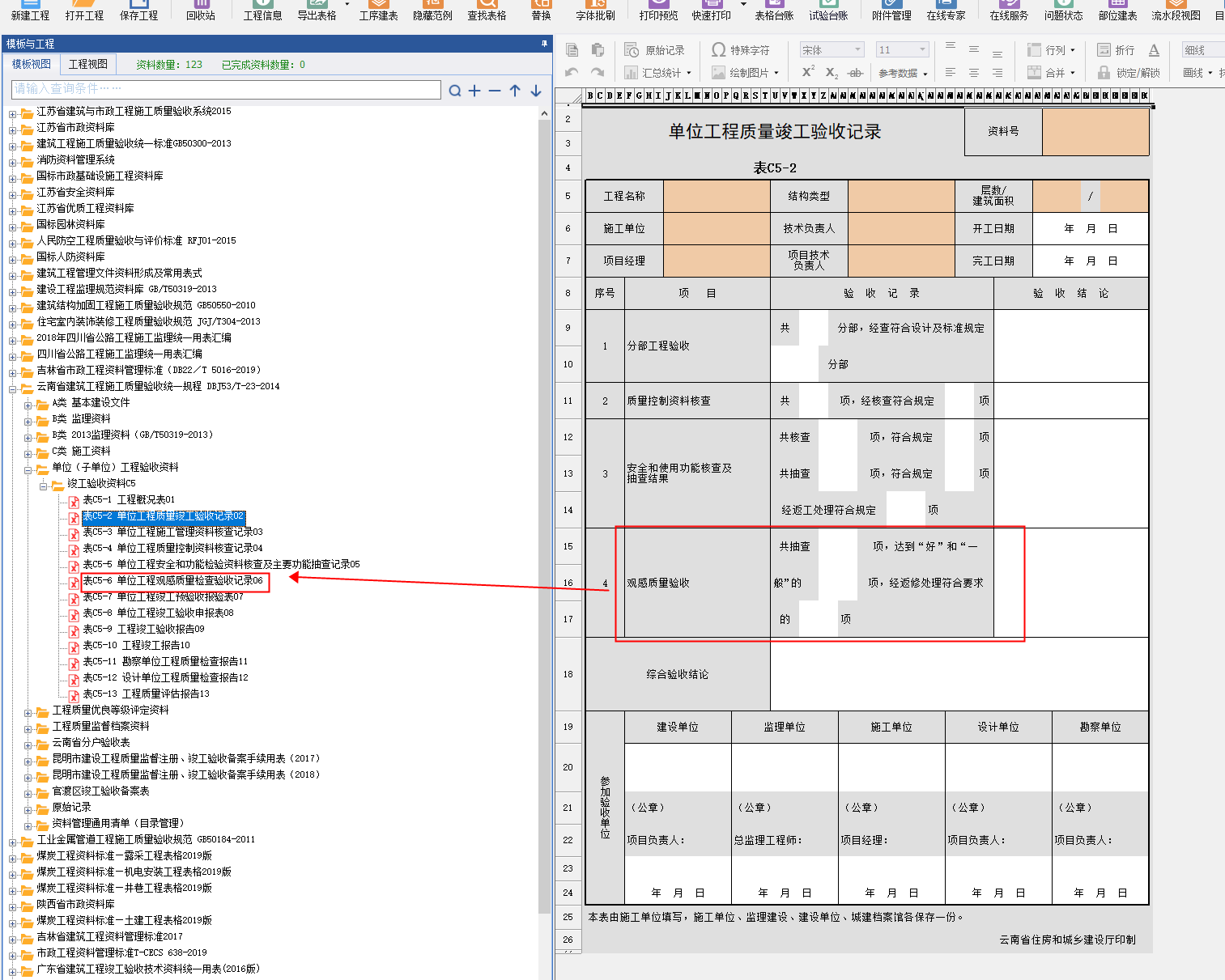Center text horizontally

974,73
